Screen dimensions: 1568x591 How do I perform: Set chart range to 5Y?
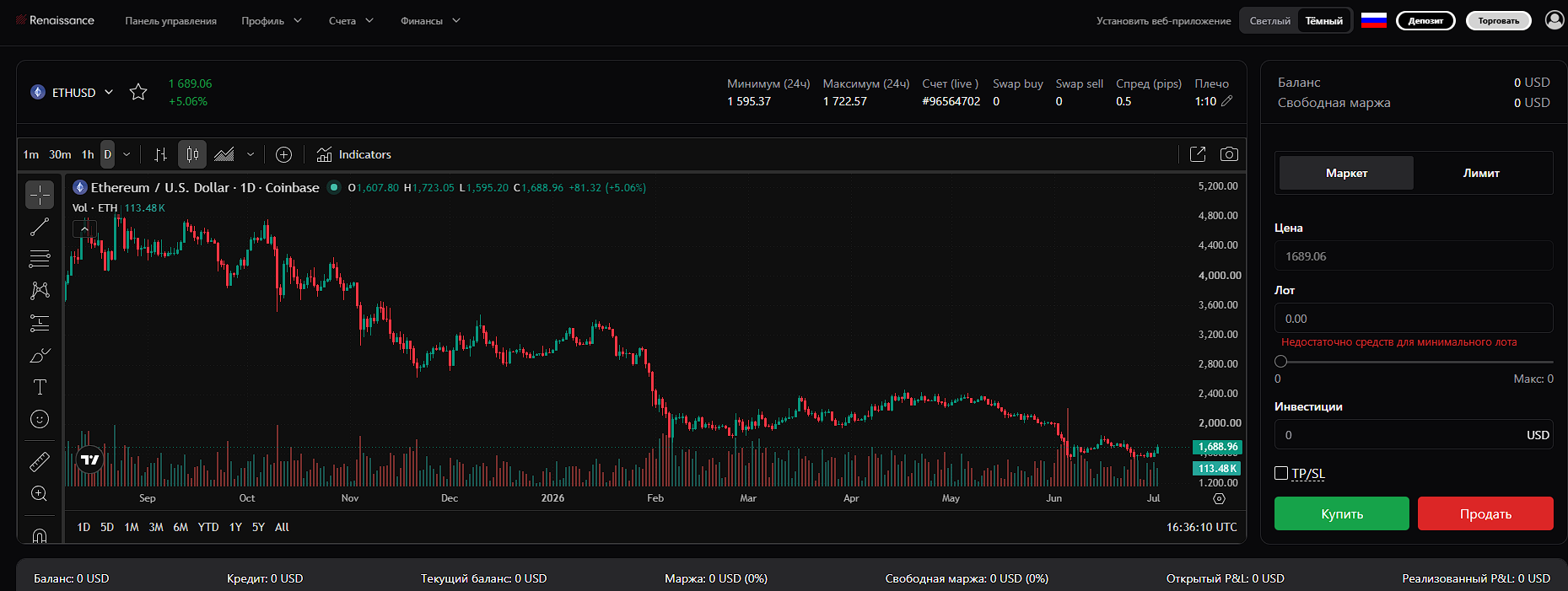258,527
